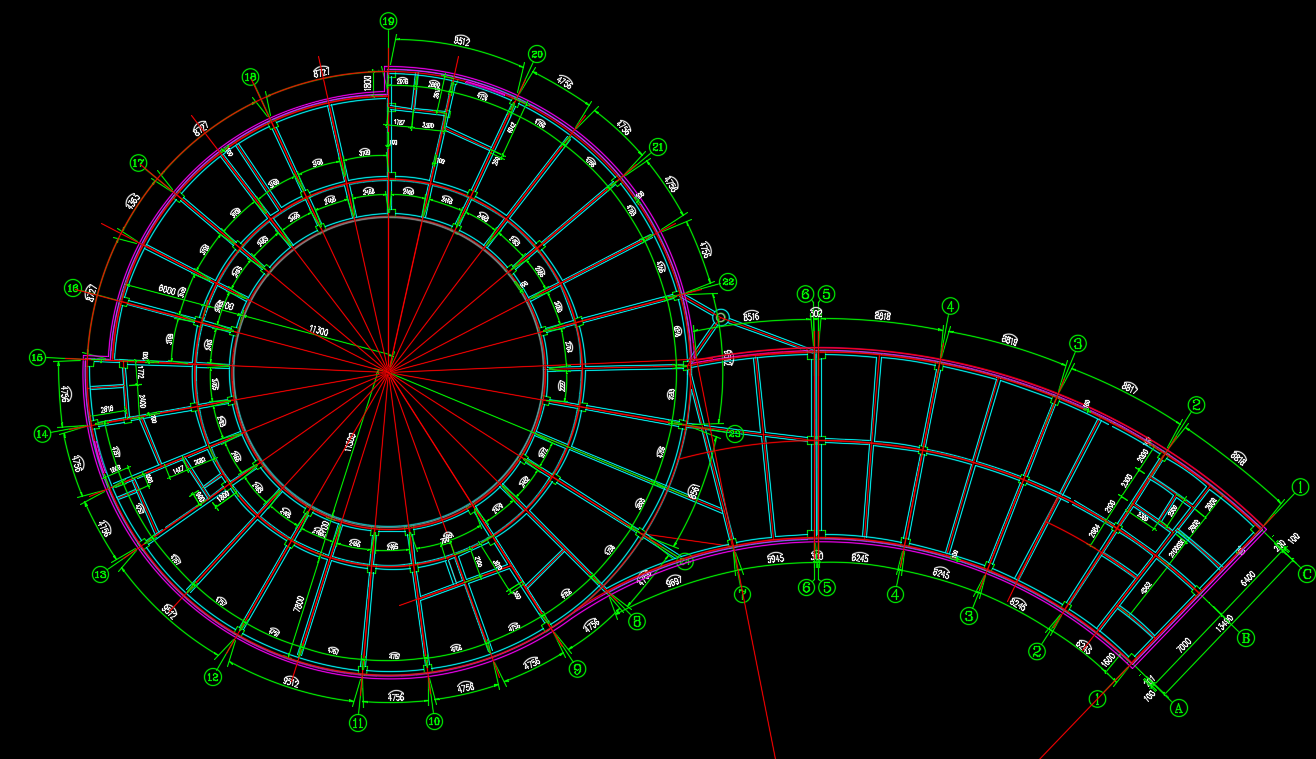Select the 11300 radius dimension text

coord(319,330)
